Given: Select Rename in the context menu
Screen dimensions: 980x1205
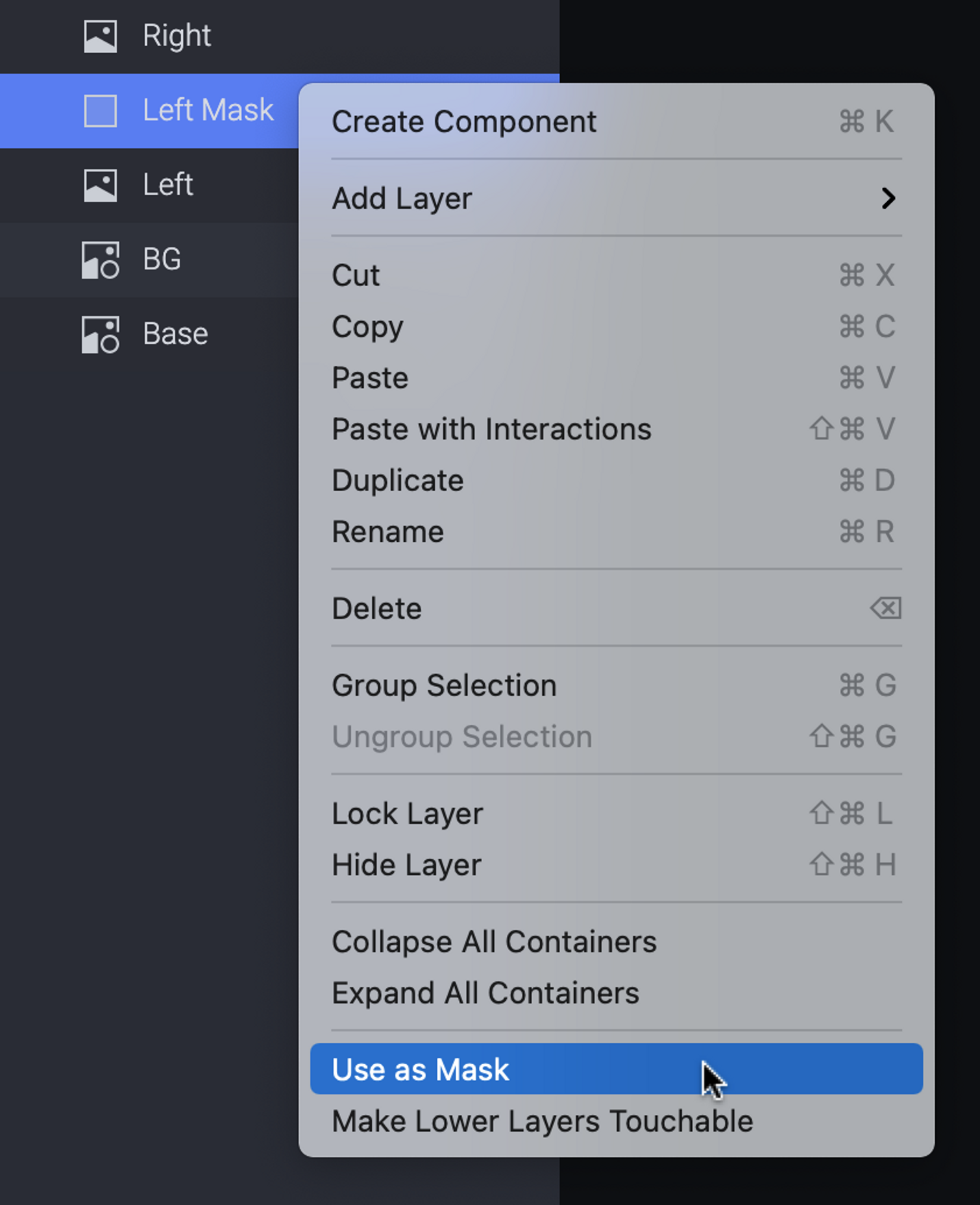Looking at the screenshot, I should coord(388,532).
